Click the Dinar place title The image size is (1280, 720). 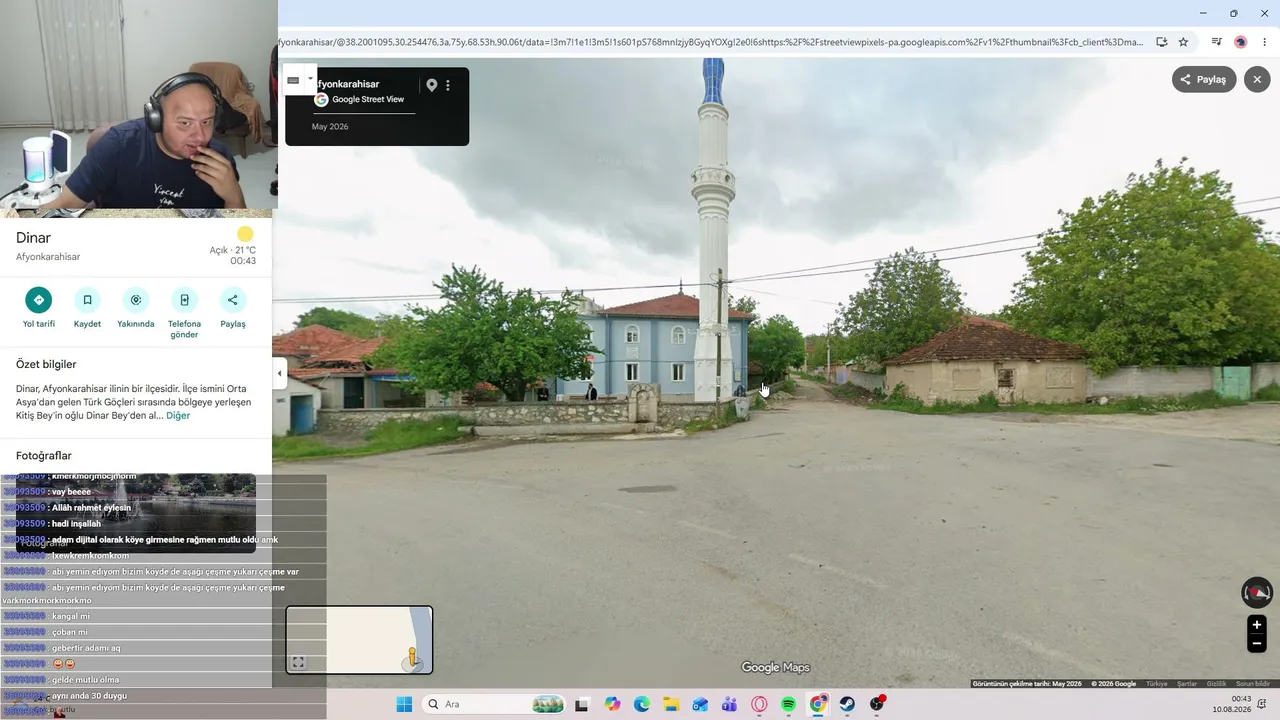(x=33, y=238)
